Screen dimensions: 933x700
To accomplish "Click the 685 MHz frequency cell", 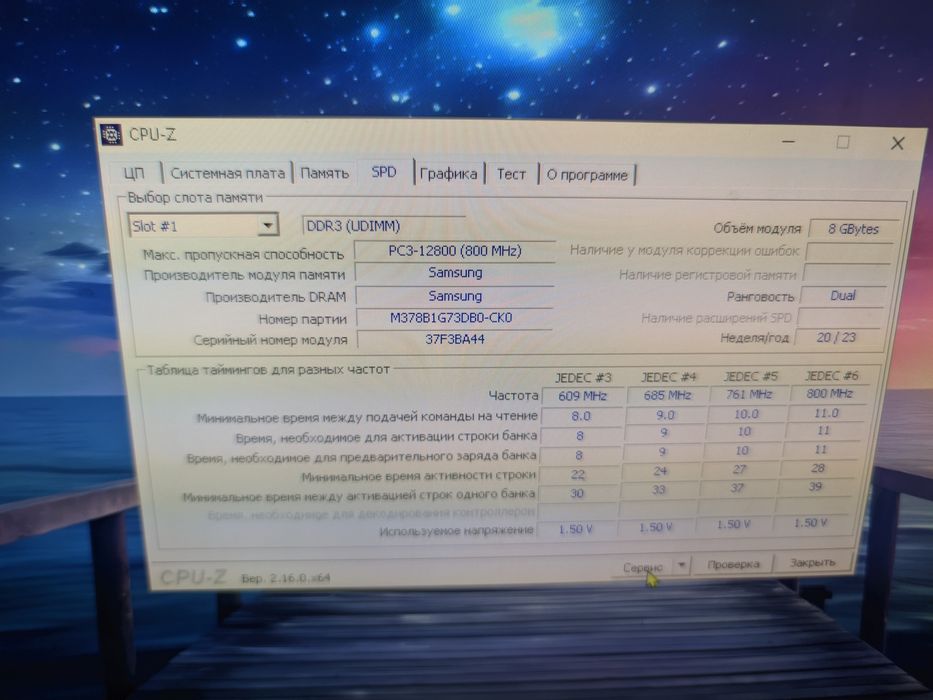I will 667,395.
